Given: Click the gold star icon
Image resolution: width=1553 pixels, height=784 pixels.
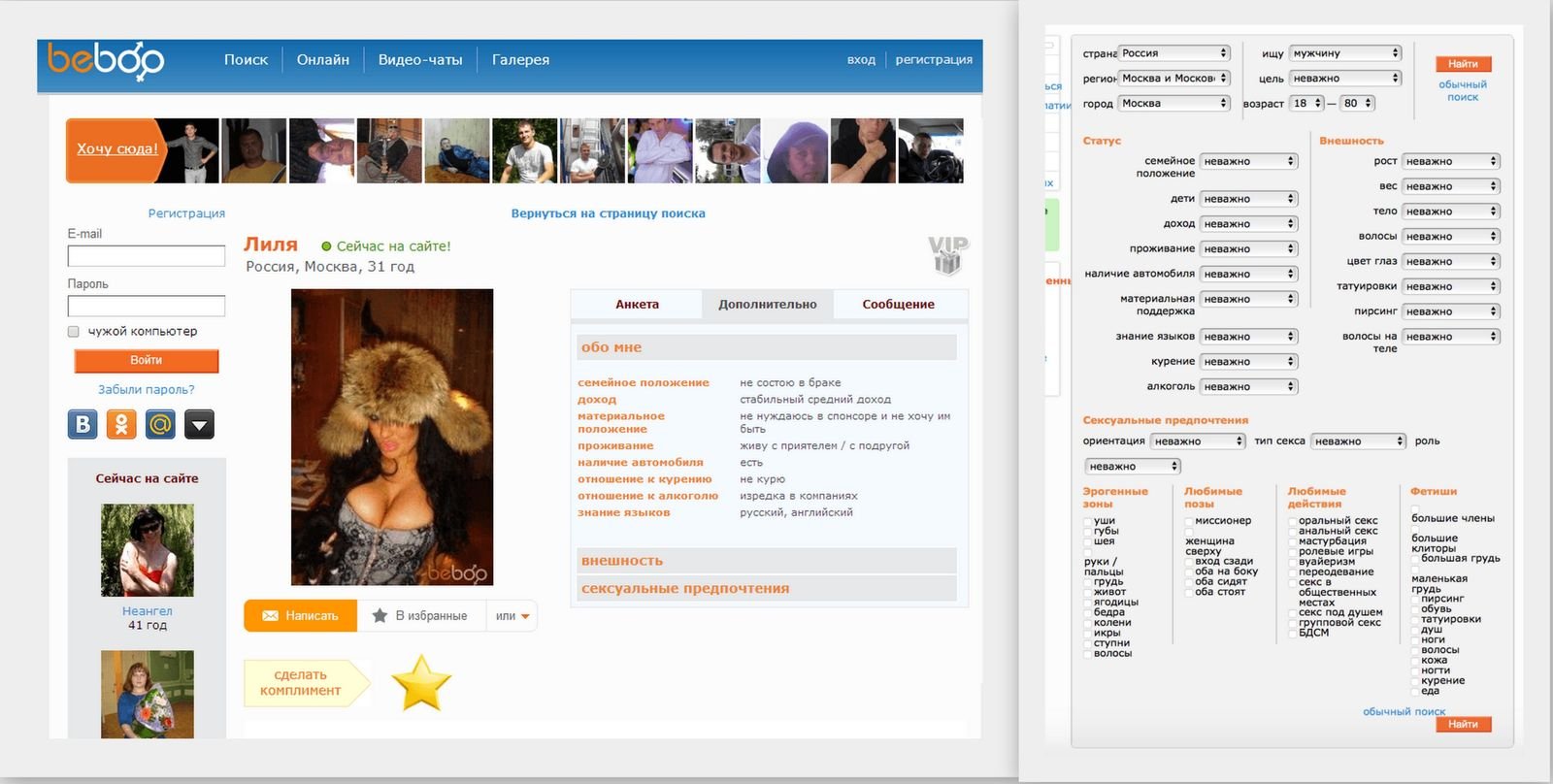Looking at the screenshot, I should point(421,683).
